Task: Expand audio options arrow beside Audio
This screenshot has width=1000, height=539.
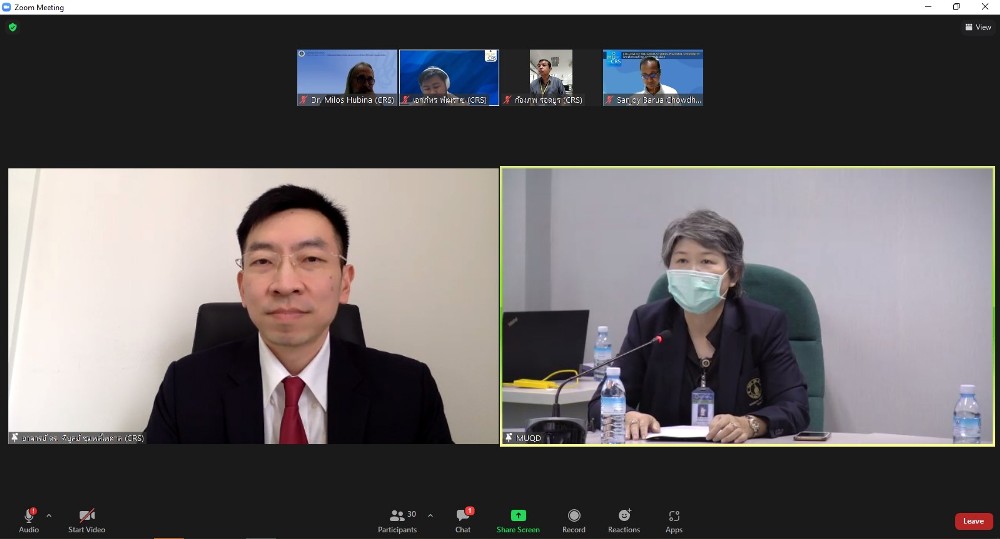Action: (49, 516)
